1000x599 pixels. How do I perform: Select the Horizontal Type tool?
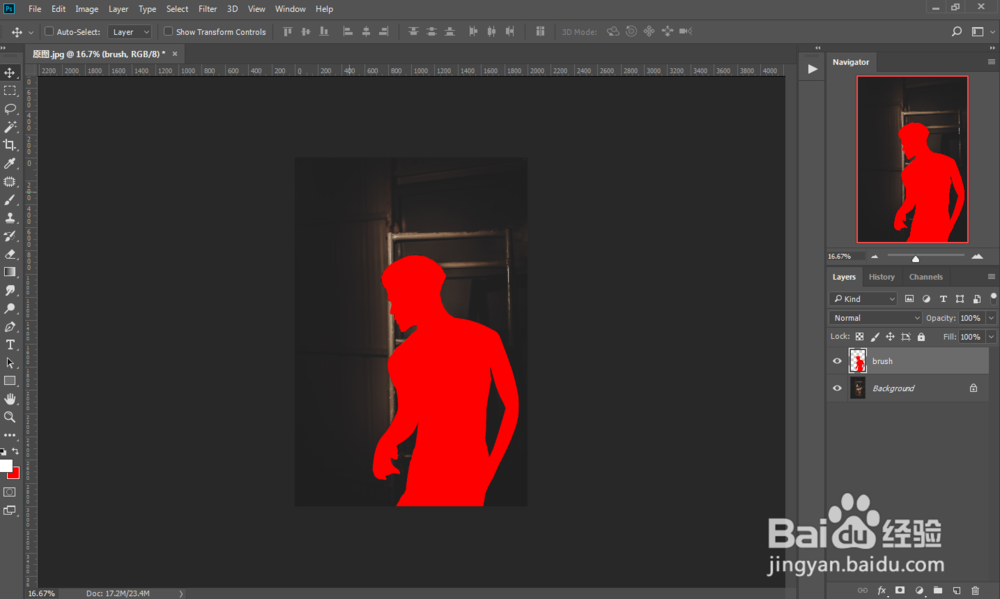click(x=10, y=344)
